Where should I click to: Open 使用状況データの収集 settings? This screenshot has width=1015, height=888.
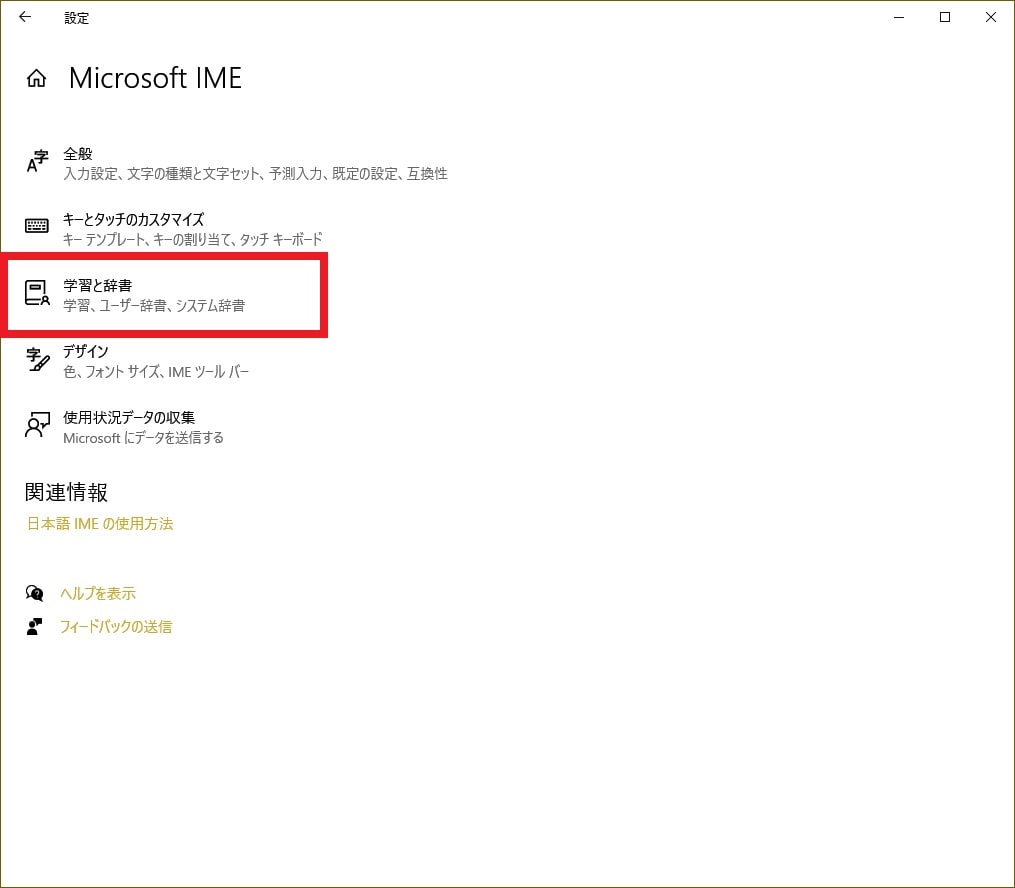click(x=125, y=427)
